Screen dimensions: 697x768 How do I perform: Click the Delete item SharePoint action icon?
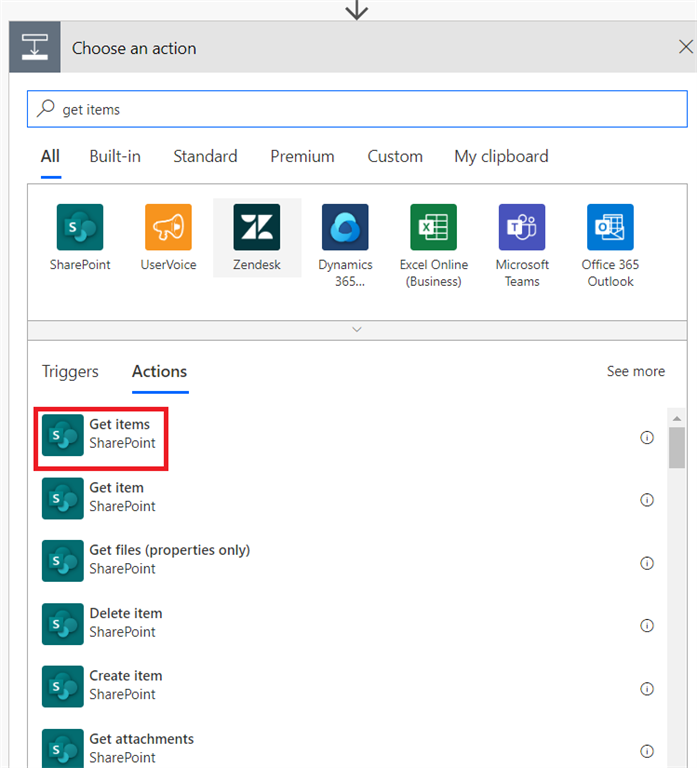click(63, 624)
